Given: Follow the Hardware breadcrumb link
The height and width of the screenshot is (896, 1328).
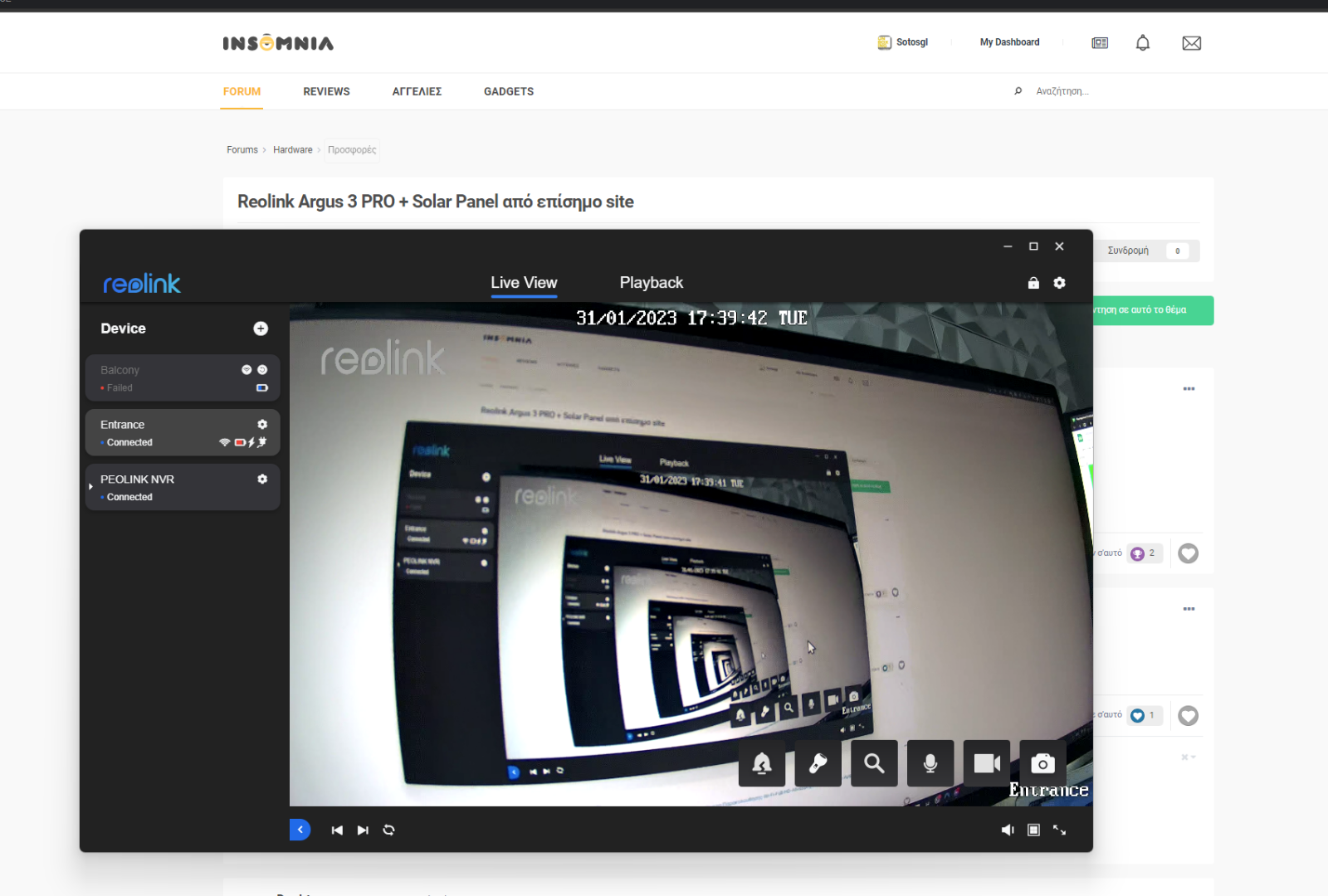Looking at the screenshot, I should point(292,150).
